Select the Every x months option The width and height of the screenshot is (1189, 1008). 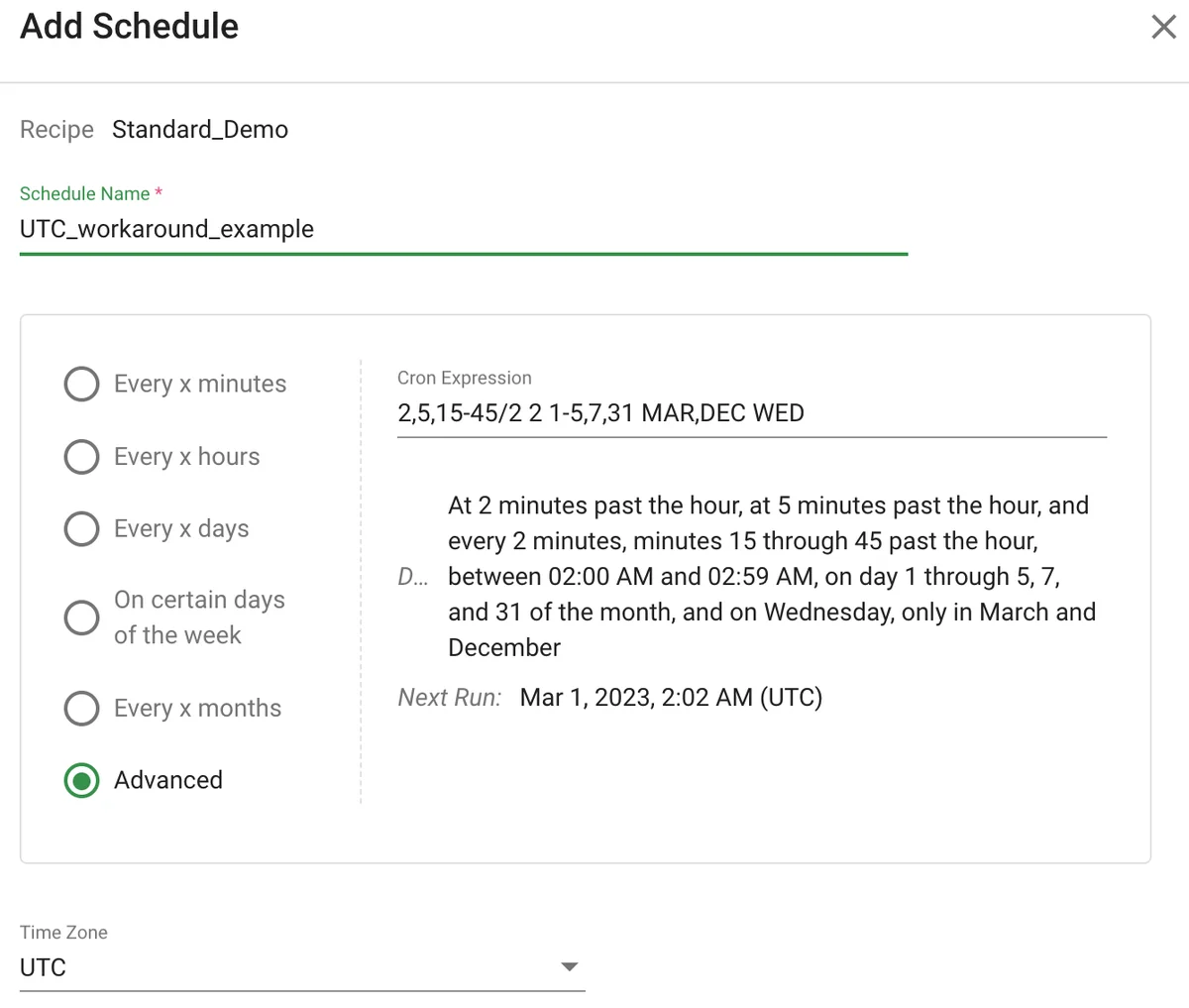81,708
